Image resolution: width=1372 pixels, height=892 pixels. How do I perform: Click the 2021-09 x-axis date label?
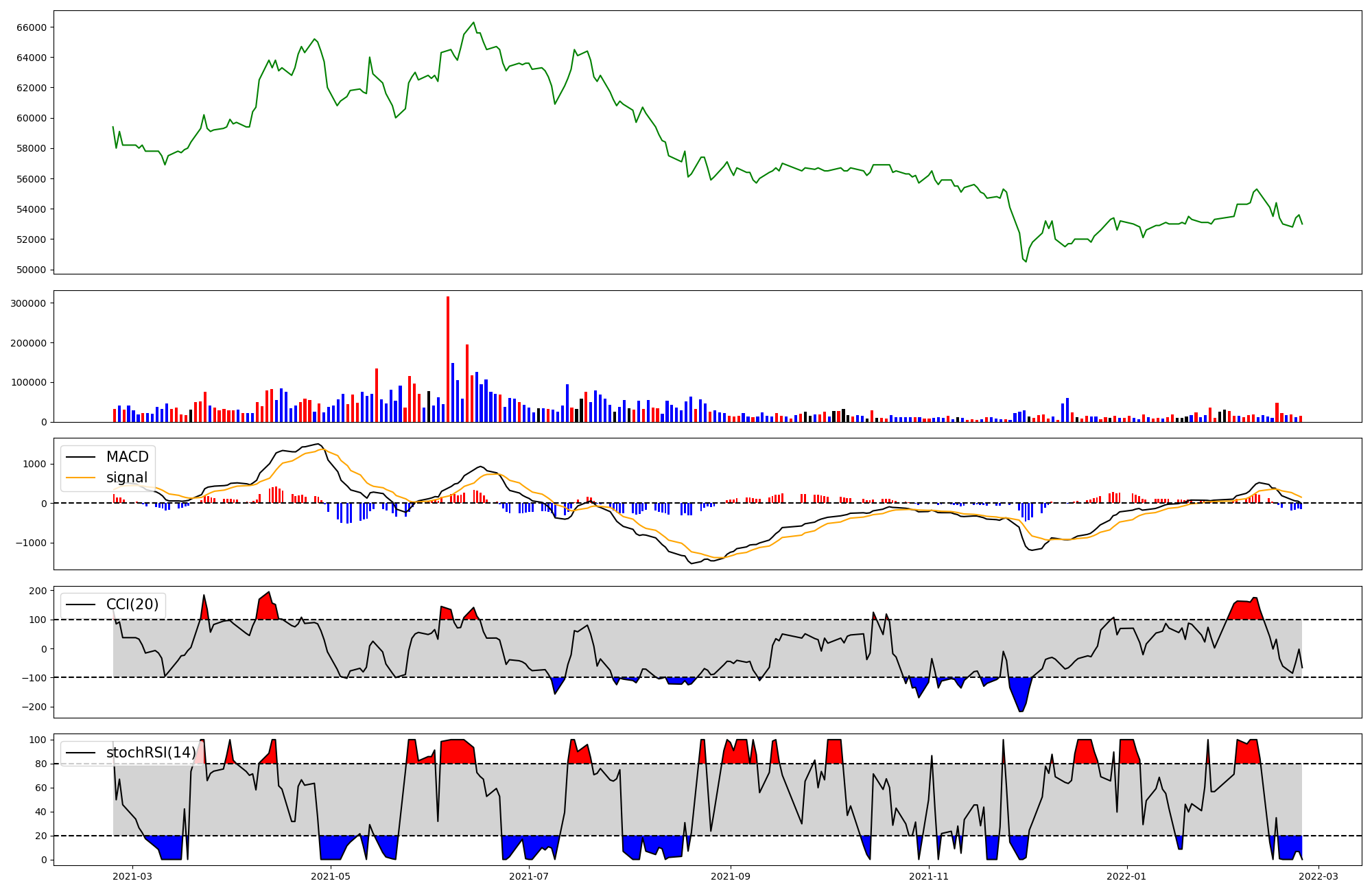(731, 876)
